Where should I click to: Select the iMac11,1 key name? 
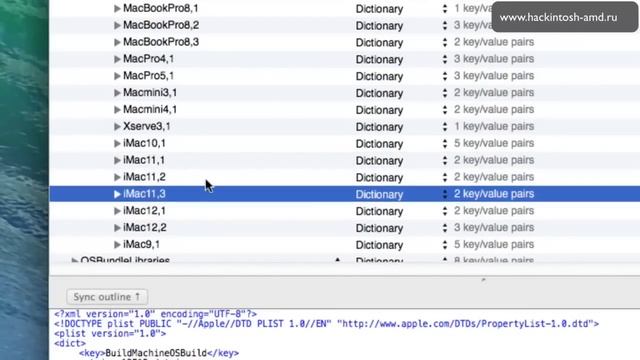point(144,160)
